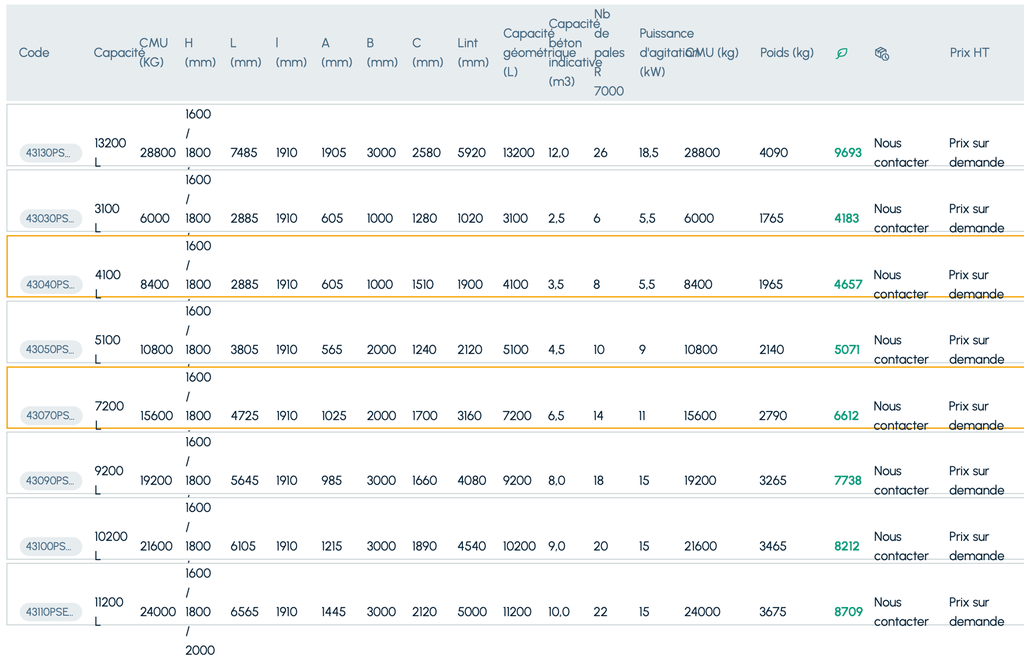Open product code badge 43130PS

[x=50, y=153]
